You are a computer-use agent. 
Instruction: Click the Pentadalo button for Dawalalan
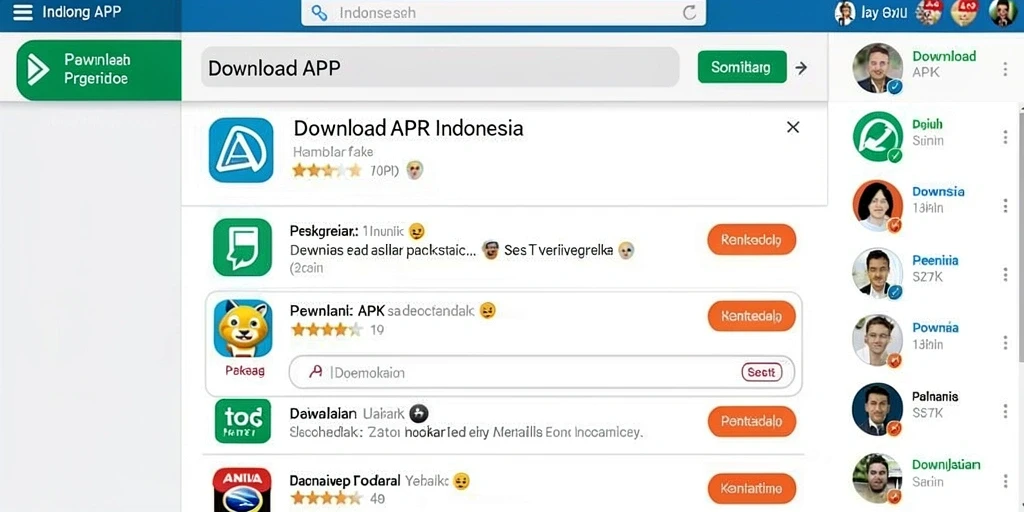(752, 422)
